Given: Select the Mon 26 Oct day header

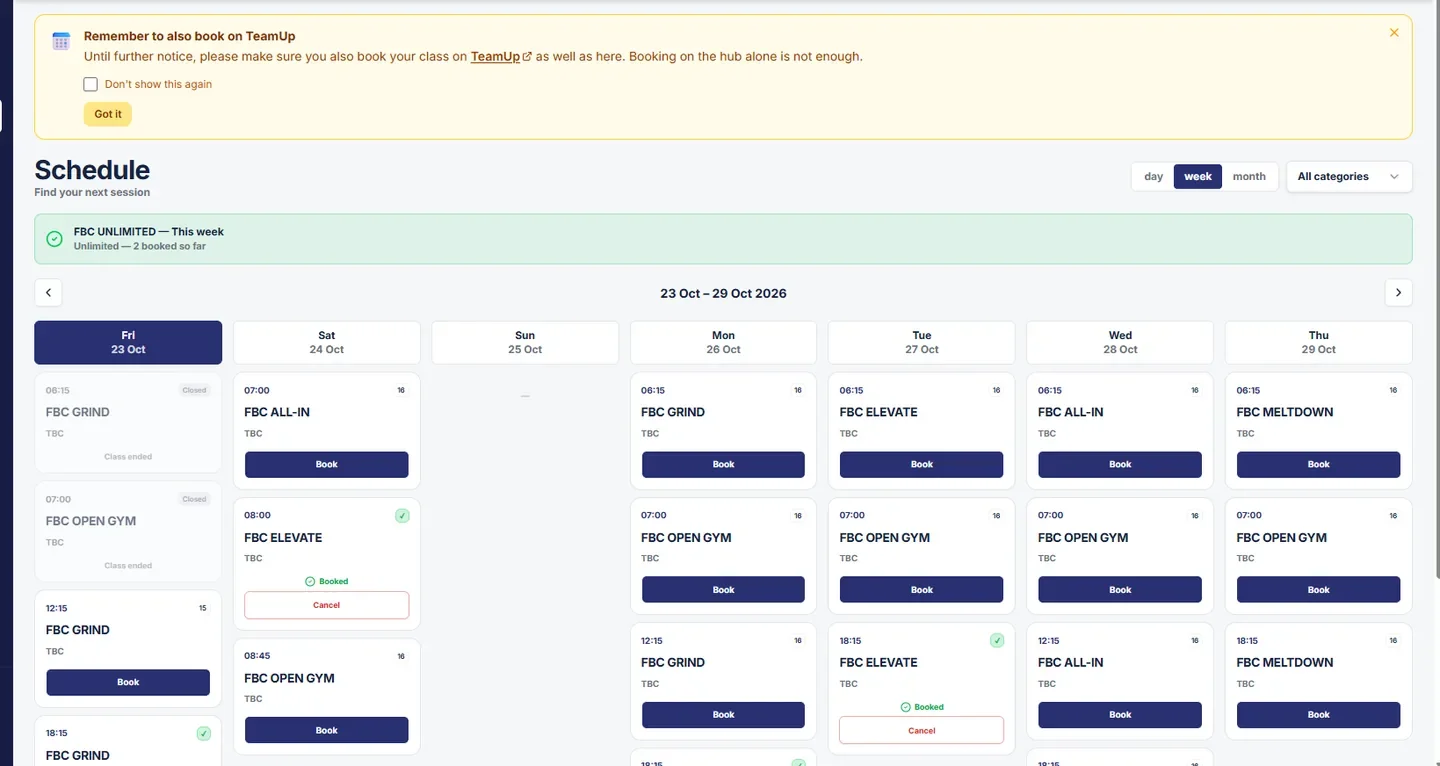Looking at the screenshot, I should pyautogui.click(x=724, y=342).
